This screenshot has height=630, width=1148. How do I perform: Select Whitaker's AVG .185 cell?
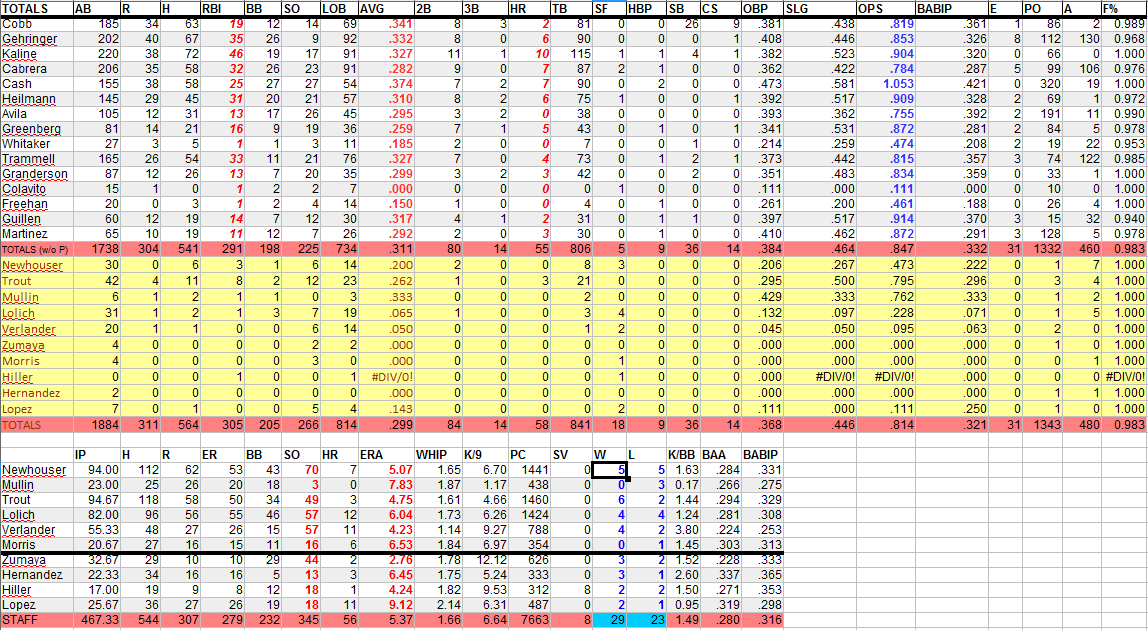(386, 144)
